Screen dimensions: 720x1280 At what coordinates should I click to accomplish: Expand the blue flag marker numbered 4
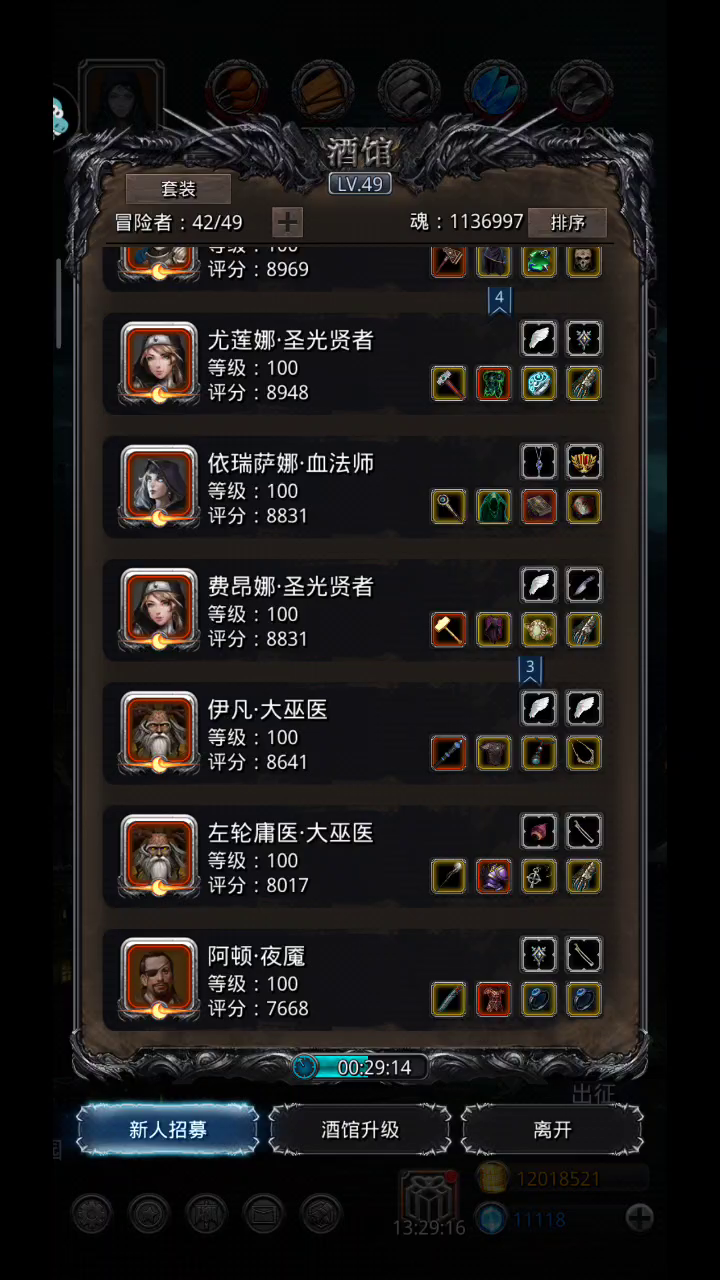pos(499,300)
